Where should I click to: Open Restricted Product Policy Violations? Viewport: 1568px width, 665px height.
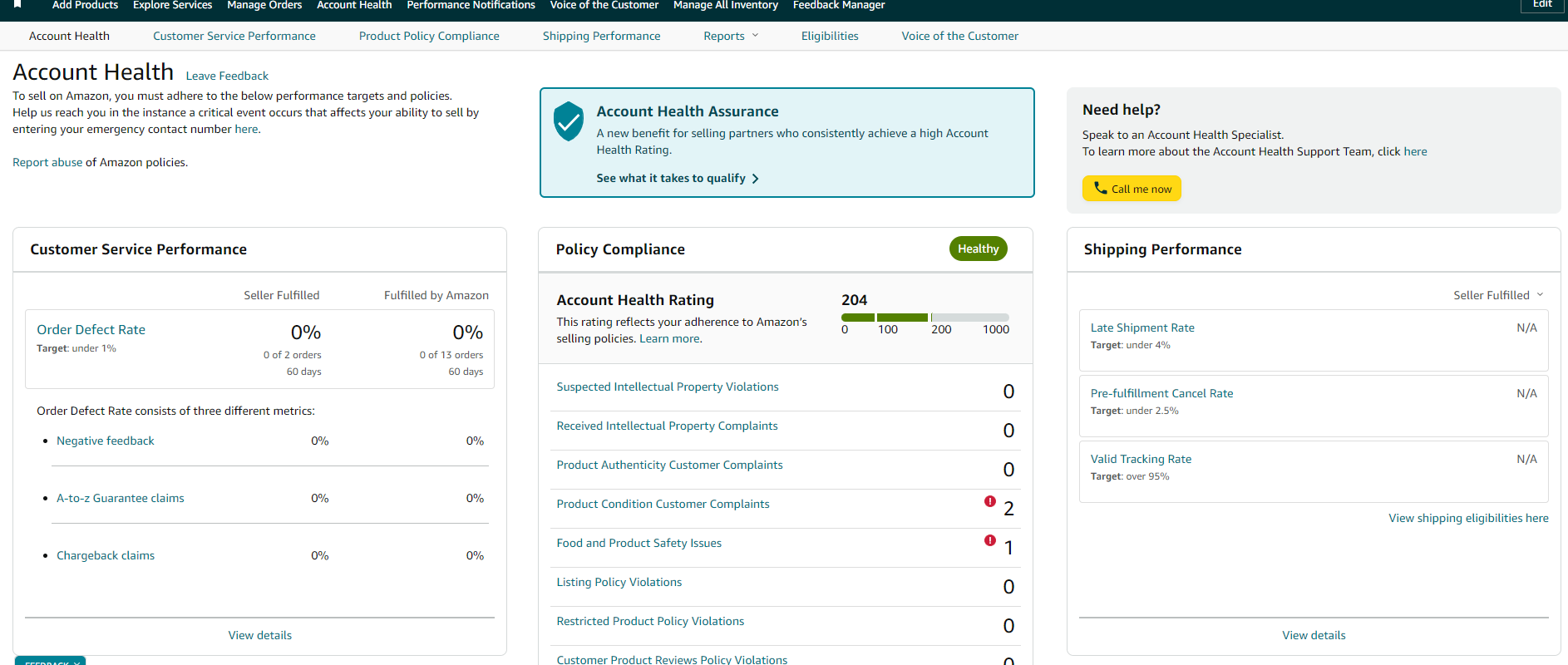pyautogui.click(x=650, y=621)
